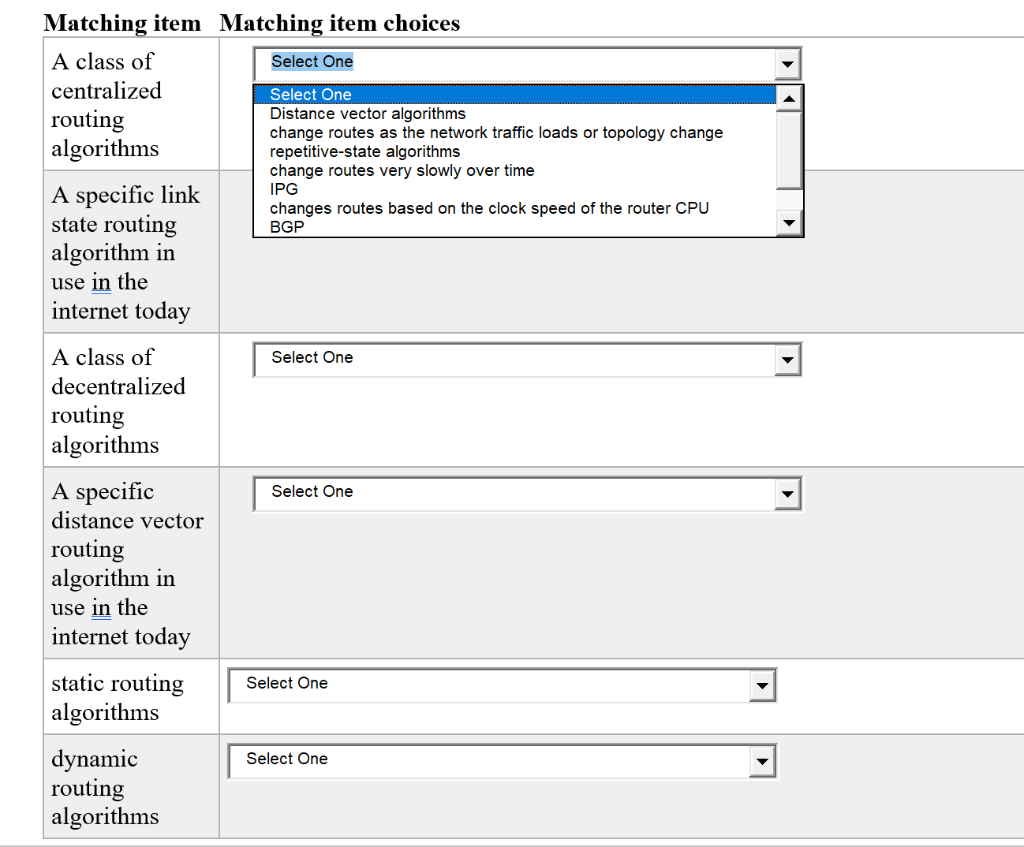Screen dimensions: 1024x847
Task: Open the static routing algorithms dropdown
Action: pos(502,685)
